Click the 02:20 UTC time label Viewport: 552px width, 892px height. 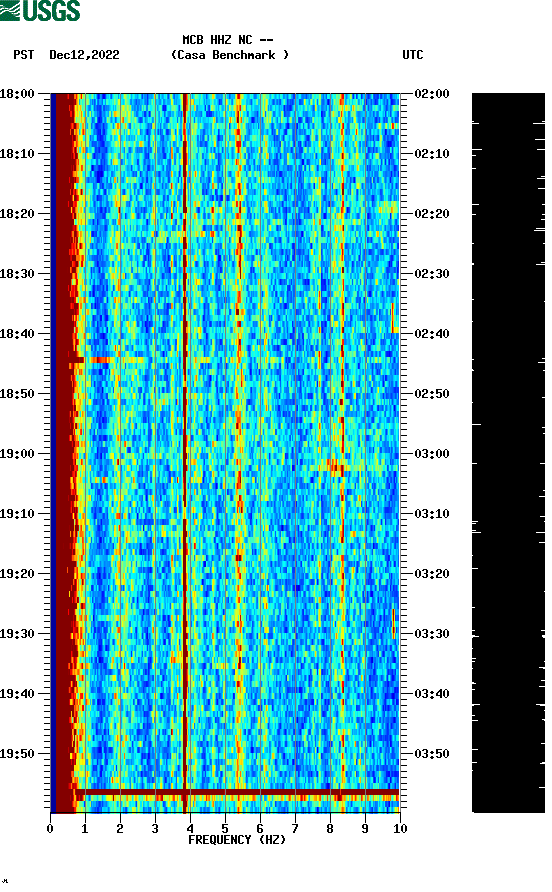[432, 214]
